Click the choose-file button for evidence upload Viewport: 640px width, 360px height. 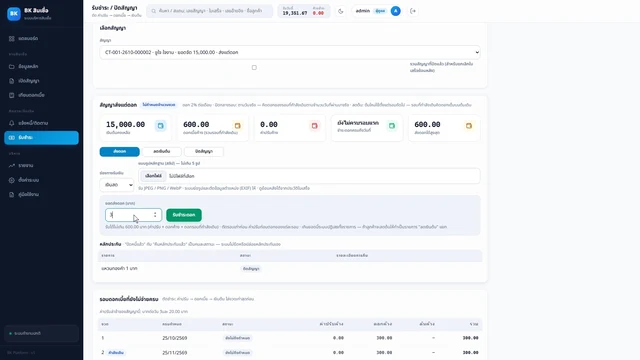153,176
